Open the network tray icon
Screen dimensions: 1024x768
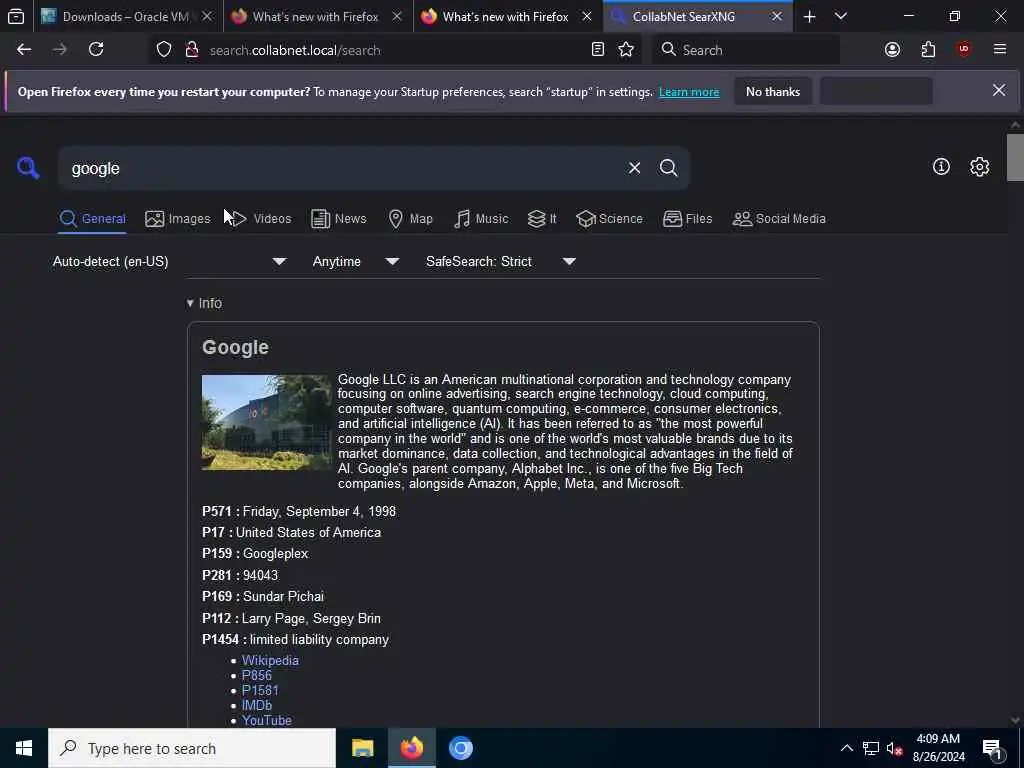click(x=871, y=748)
